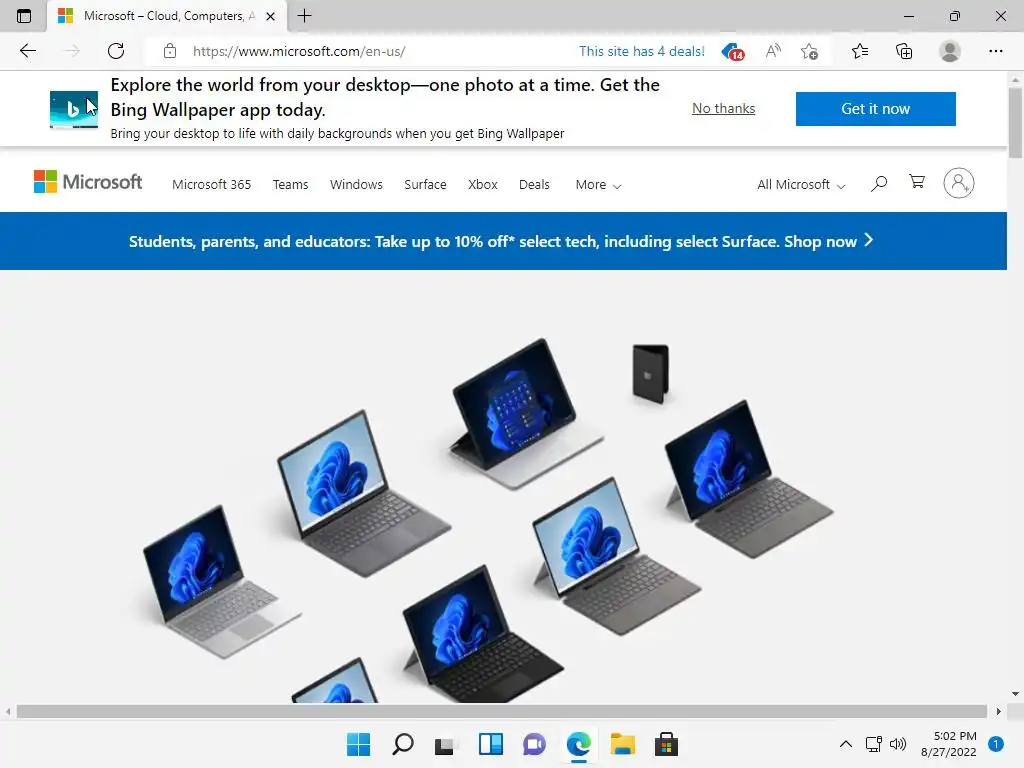Click the scroll right arrow

999,711
